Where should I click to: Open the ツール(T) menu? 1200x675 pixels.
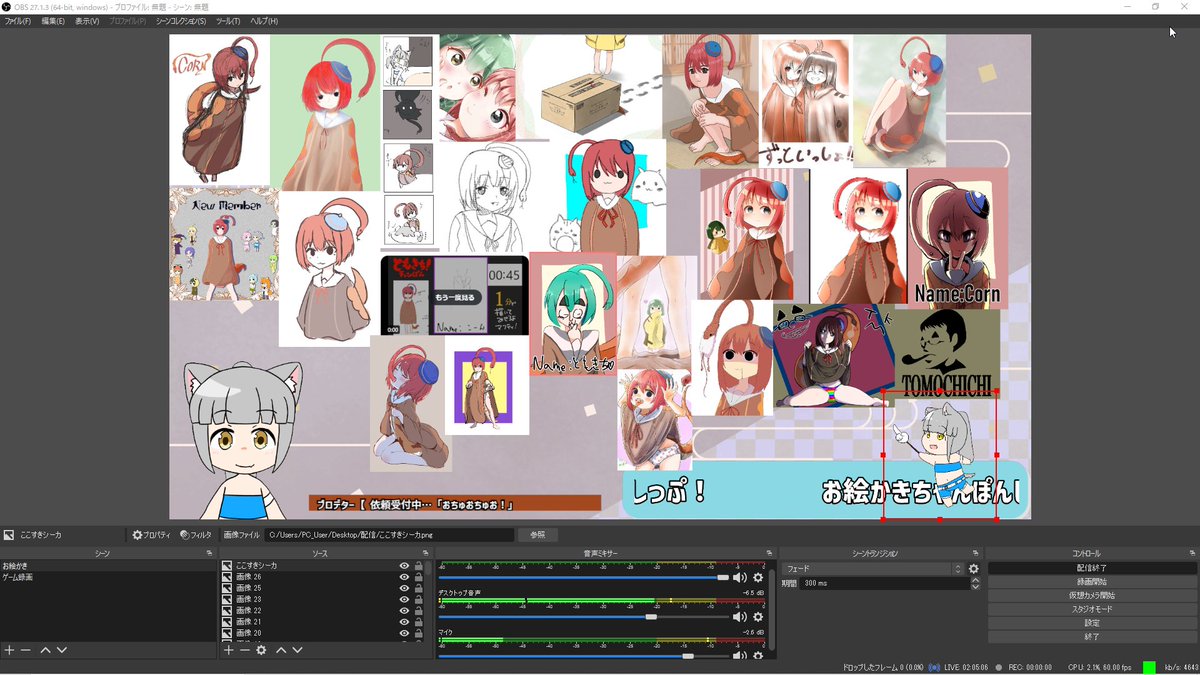click(x=228, y=21)
